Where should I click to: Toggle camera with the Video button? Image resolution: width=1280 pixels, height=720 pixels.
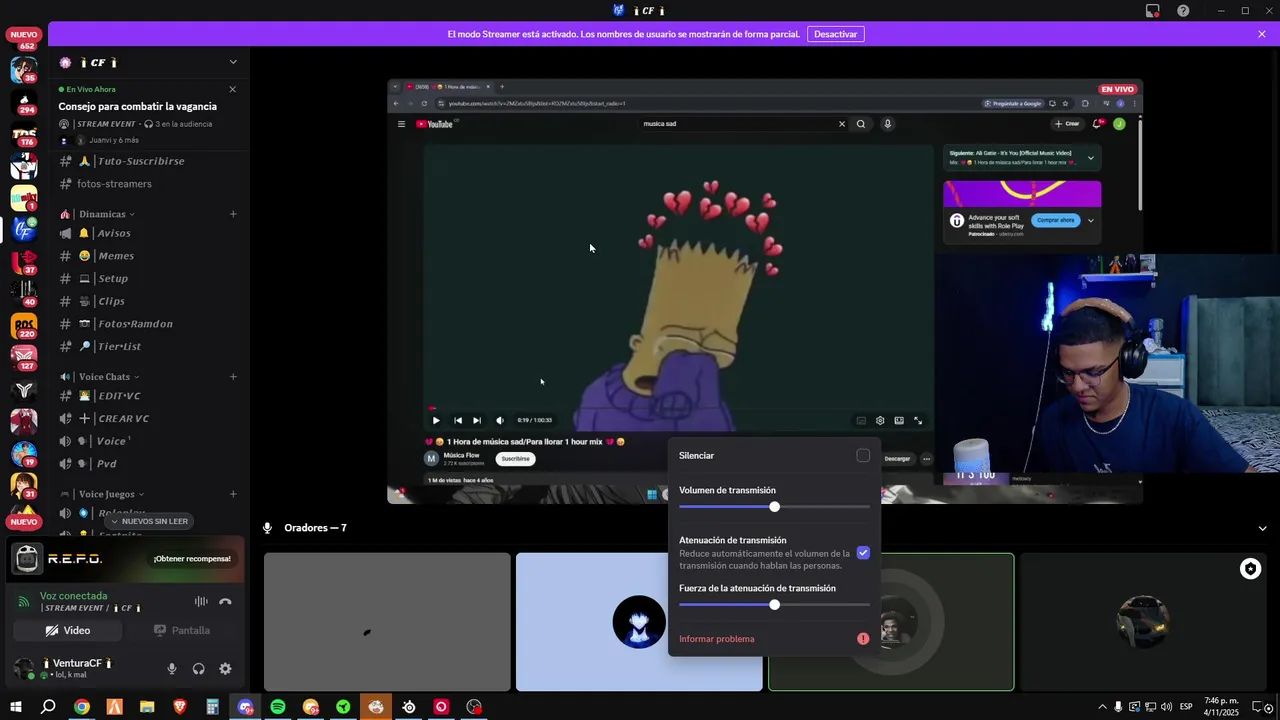(x=68, y=631)
